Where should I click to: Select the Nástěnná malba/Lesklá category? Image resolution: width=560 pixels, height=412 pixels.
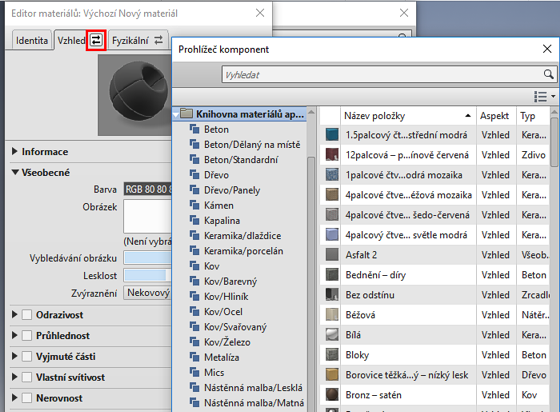pyautogui.click(x=253, y=387)
